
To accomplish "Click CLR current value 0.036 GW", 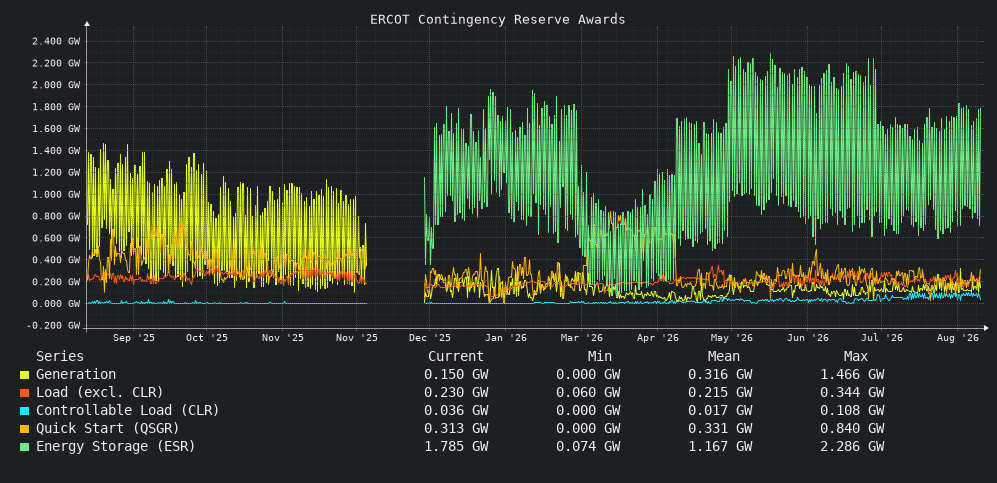I will [457, 411].
